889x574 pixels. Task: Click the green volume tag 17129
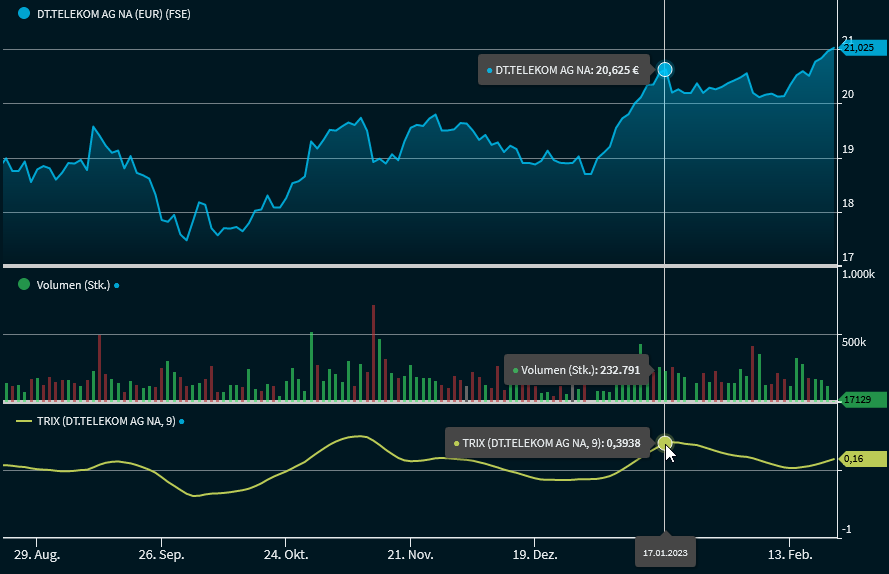(858, 399)
